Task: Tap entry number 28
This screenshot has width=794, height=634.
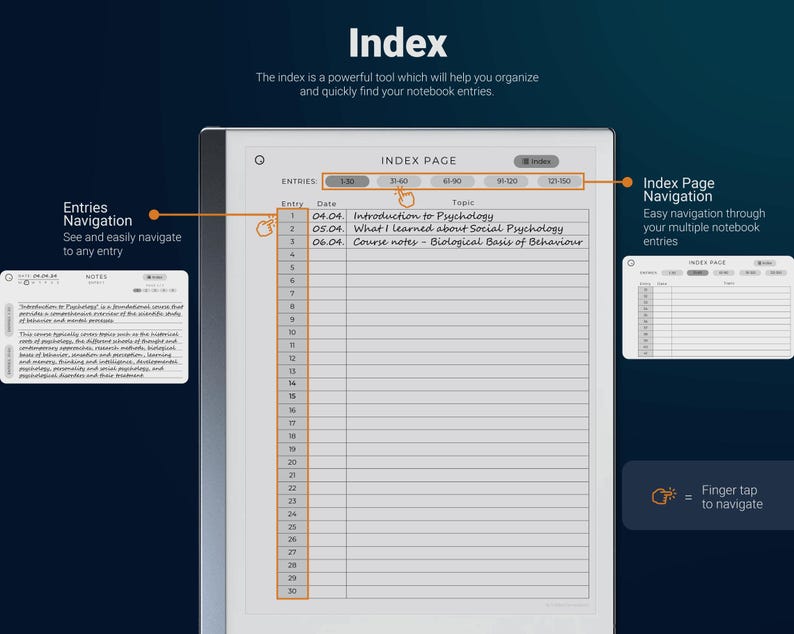Action: [292, 565]
